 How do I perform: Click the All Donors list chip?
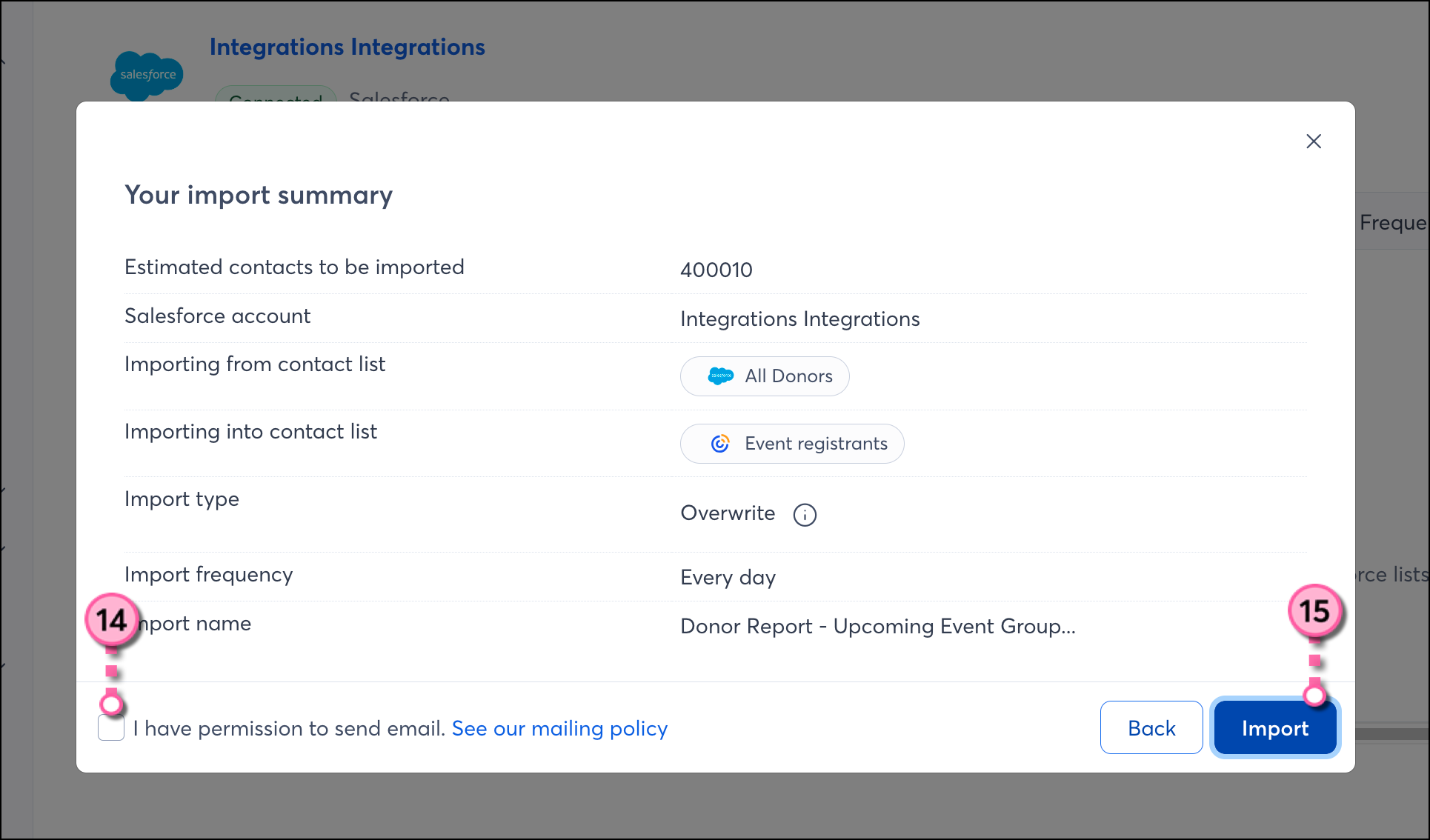pyautogui.click(x=765, y=376)
